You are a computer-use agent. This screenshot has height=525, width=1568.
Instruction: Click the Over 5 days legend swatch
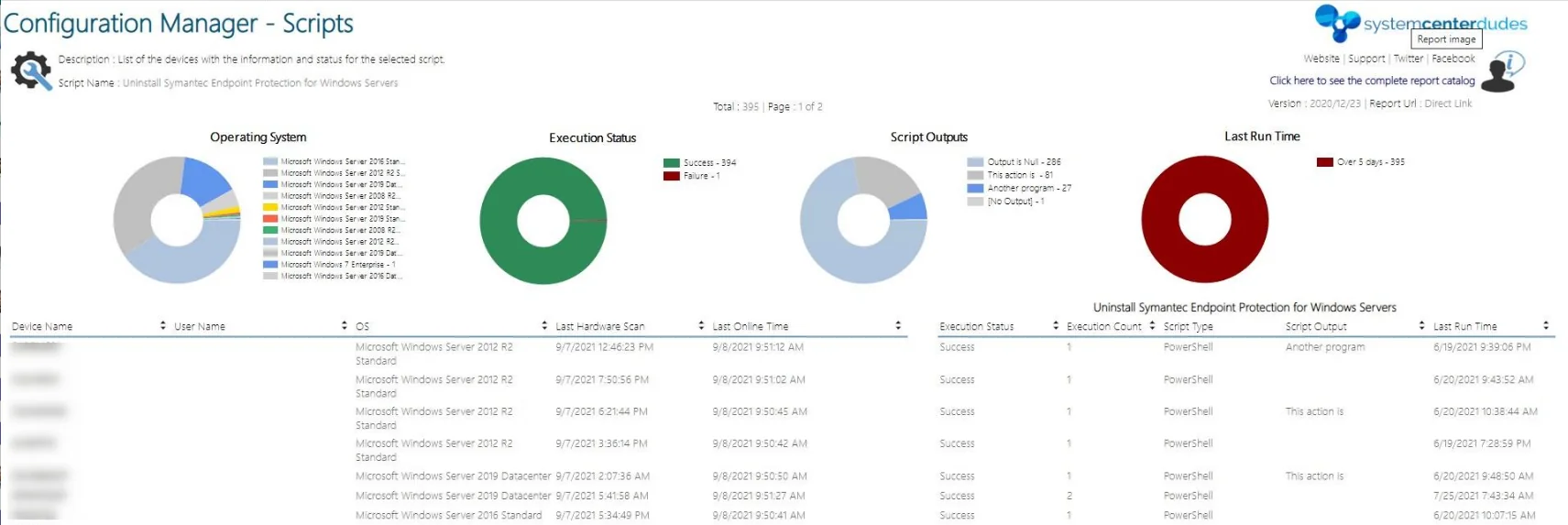coord(1325,162)
